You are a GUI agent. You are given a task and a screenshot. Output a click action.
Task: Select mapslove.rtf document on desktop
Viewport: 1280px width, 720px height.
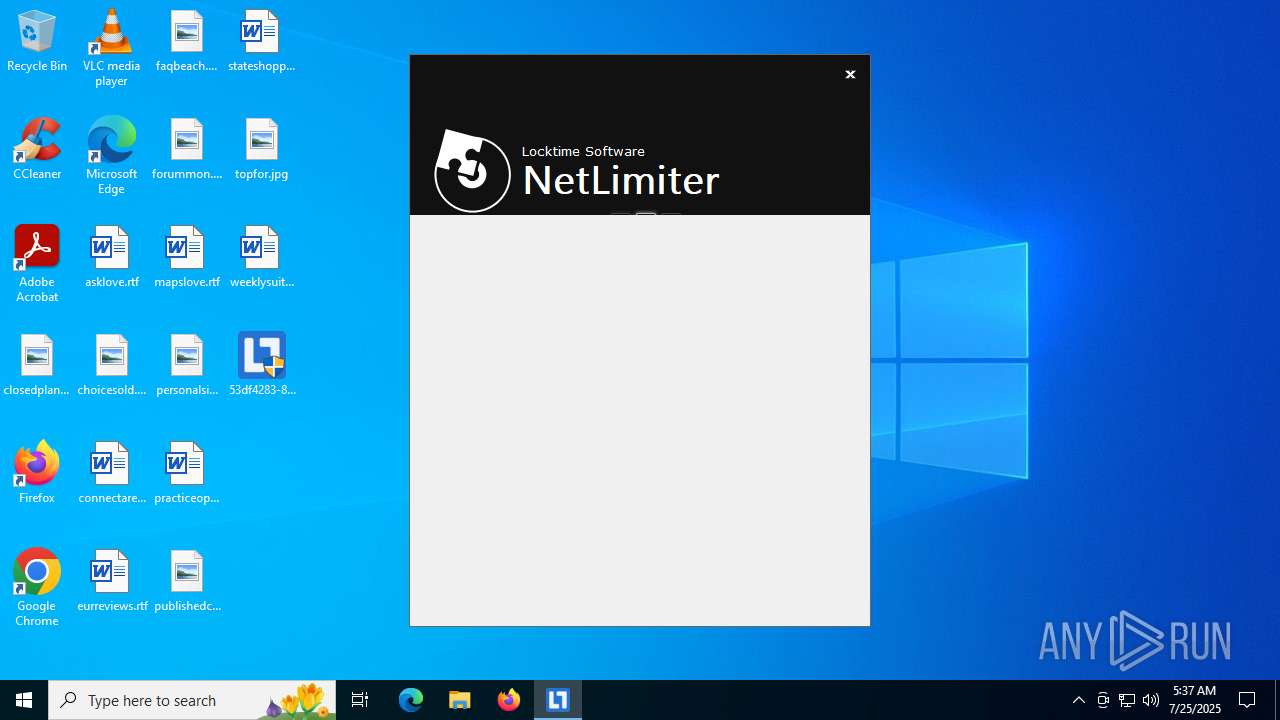pos(187,258)
